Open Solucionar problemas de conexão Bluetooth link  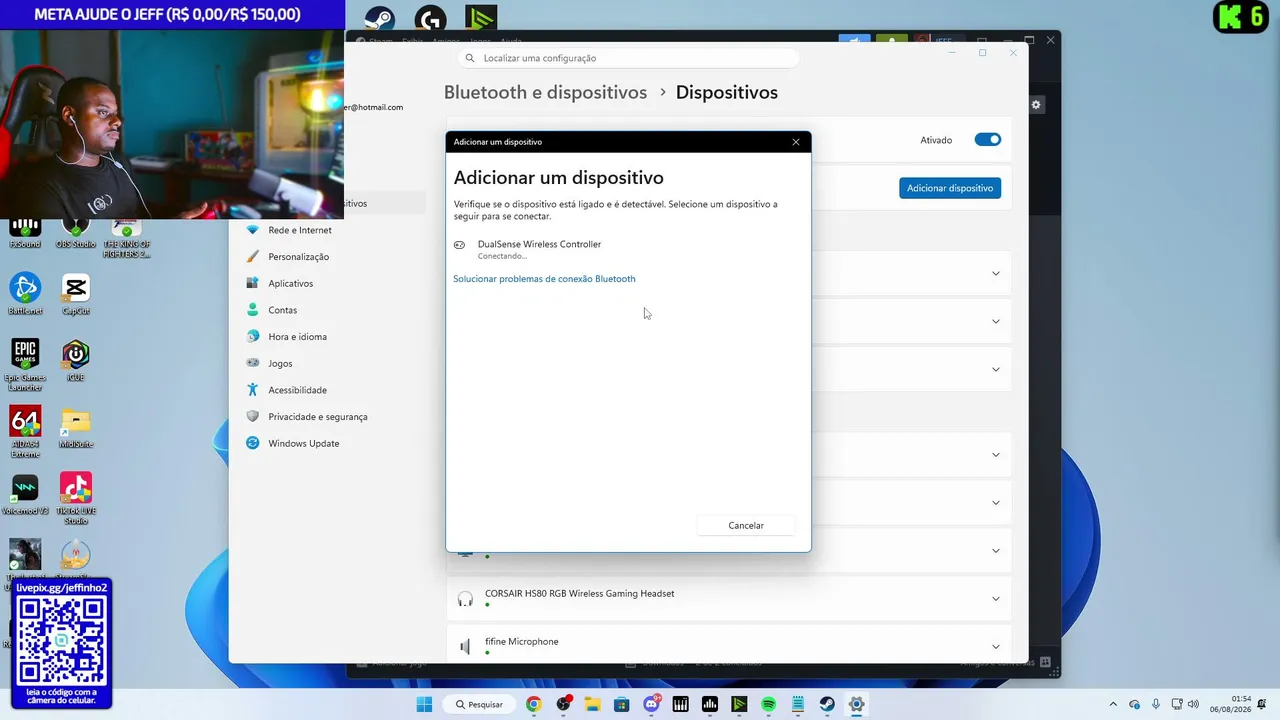tap(544, 279)
